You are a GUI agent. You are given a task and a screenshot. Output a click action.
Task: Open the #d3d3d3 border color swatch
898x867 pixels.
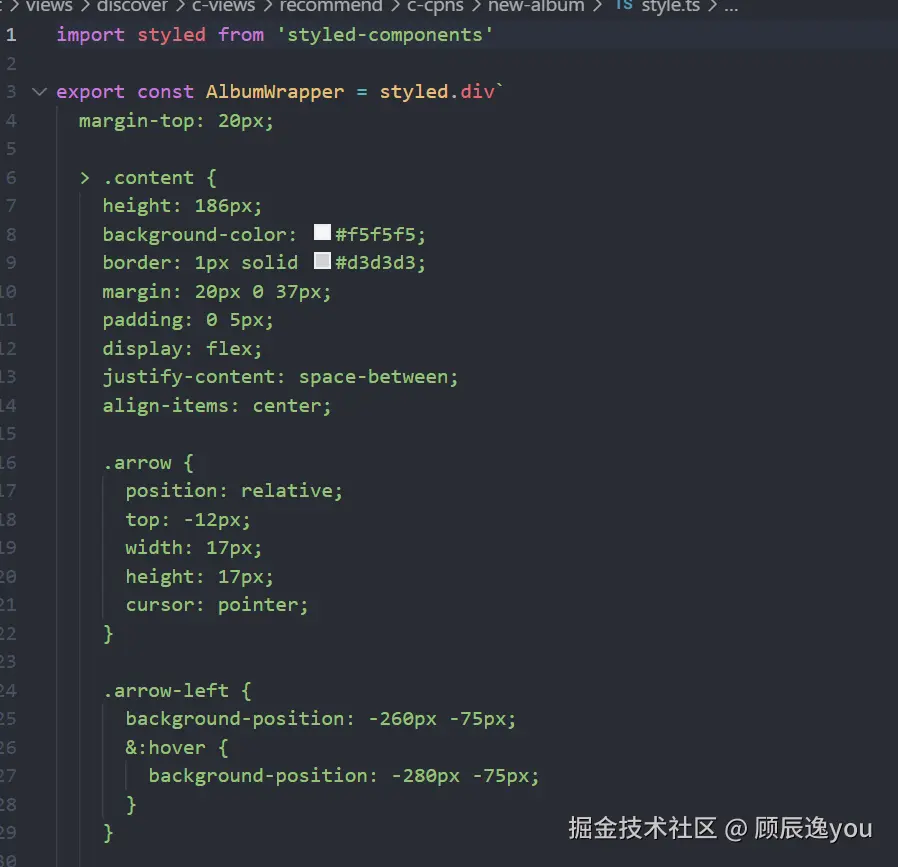pyautogui.click(x=322, y=262)
